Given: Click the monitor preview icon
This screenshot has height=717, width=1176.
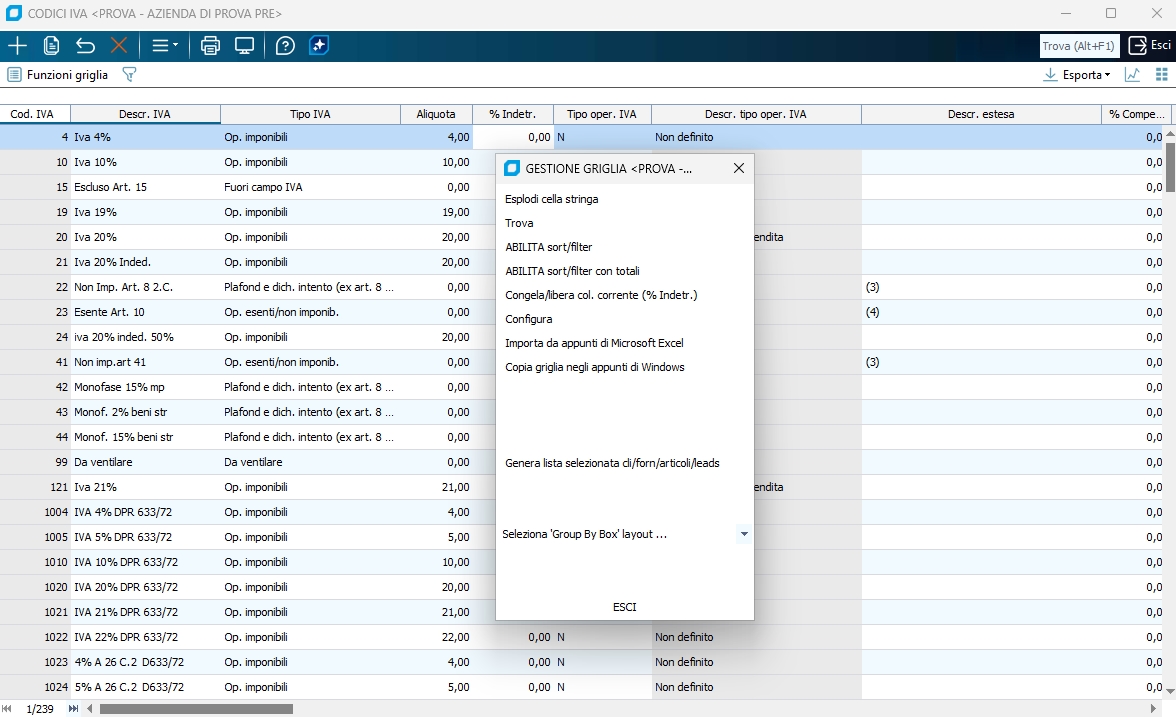Looking at the screenshot, I should tap(244, 46).
